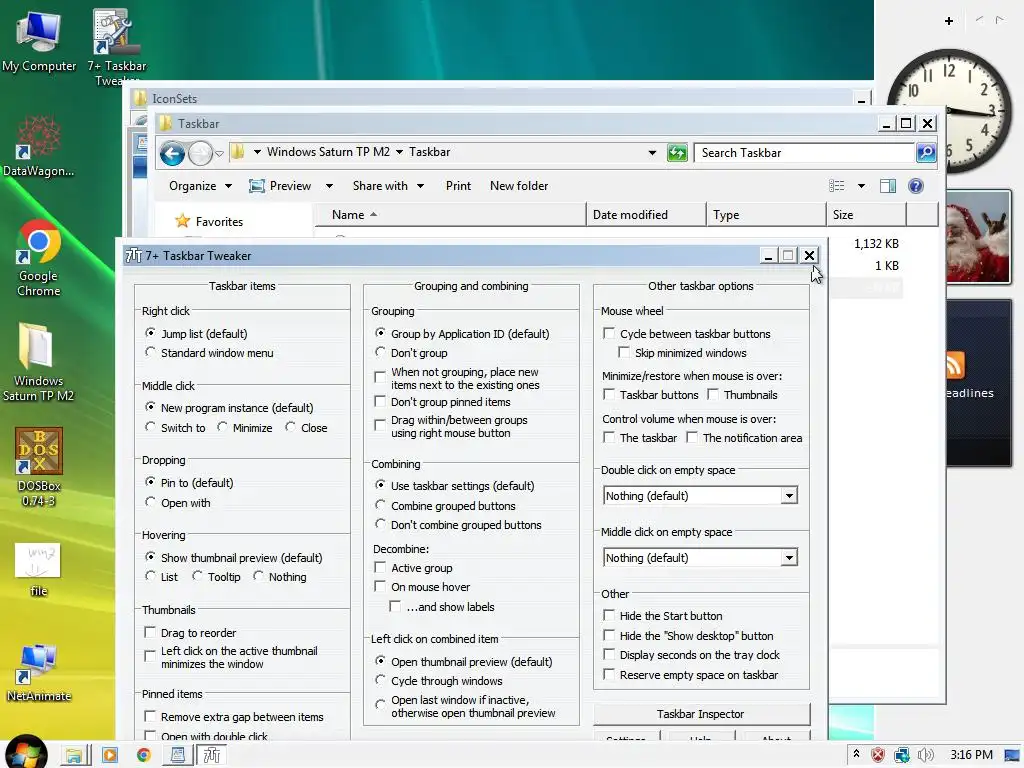
Task: Open DataWagon desktop shortcut
Action: pos(39,146)
